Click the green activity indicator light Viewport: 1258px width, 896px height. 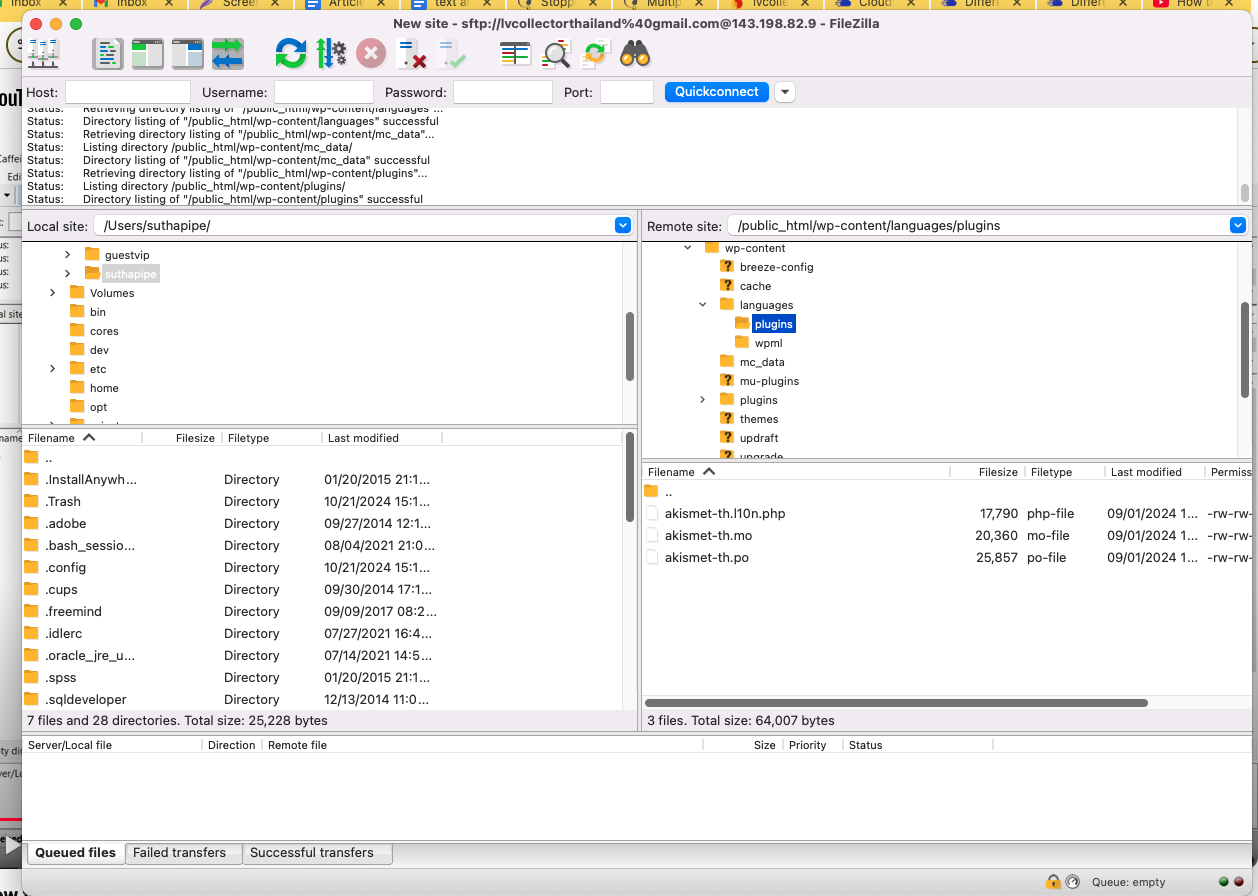click(1224, 882)
